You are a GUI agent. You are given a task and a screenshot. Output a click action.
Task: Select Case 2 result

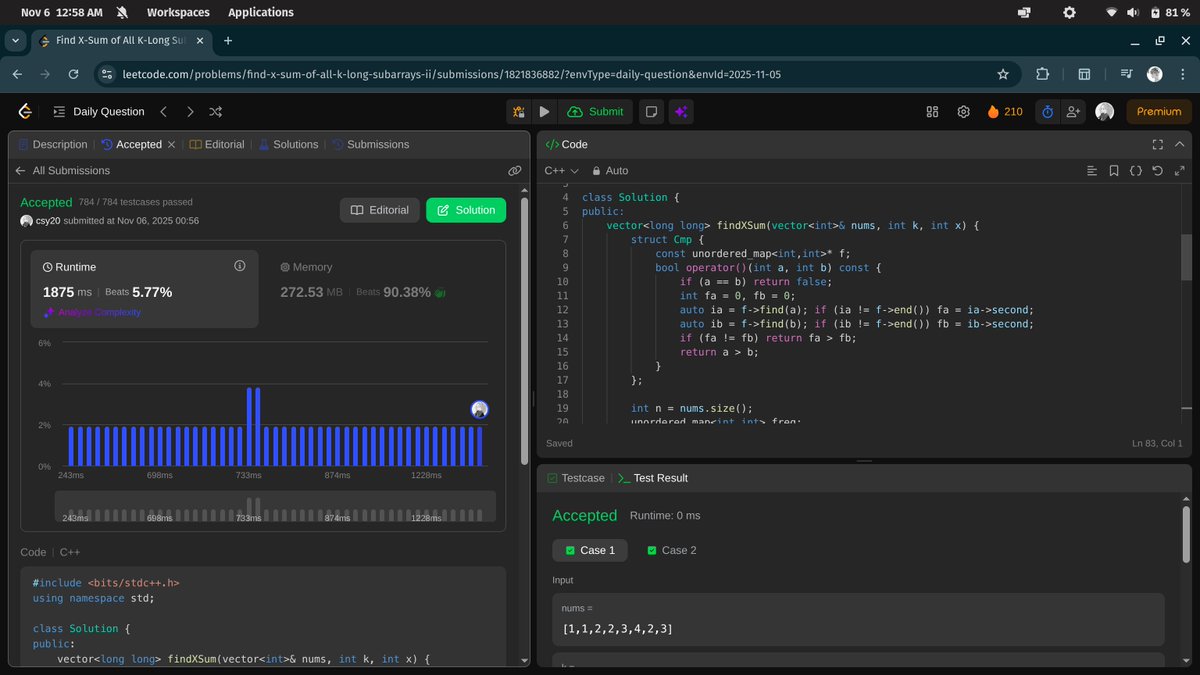click(x=672, y=550)
